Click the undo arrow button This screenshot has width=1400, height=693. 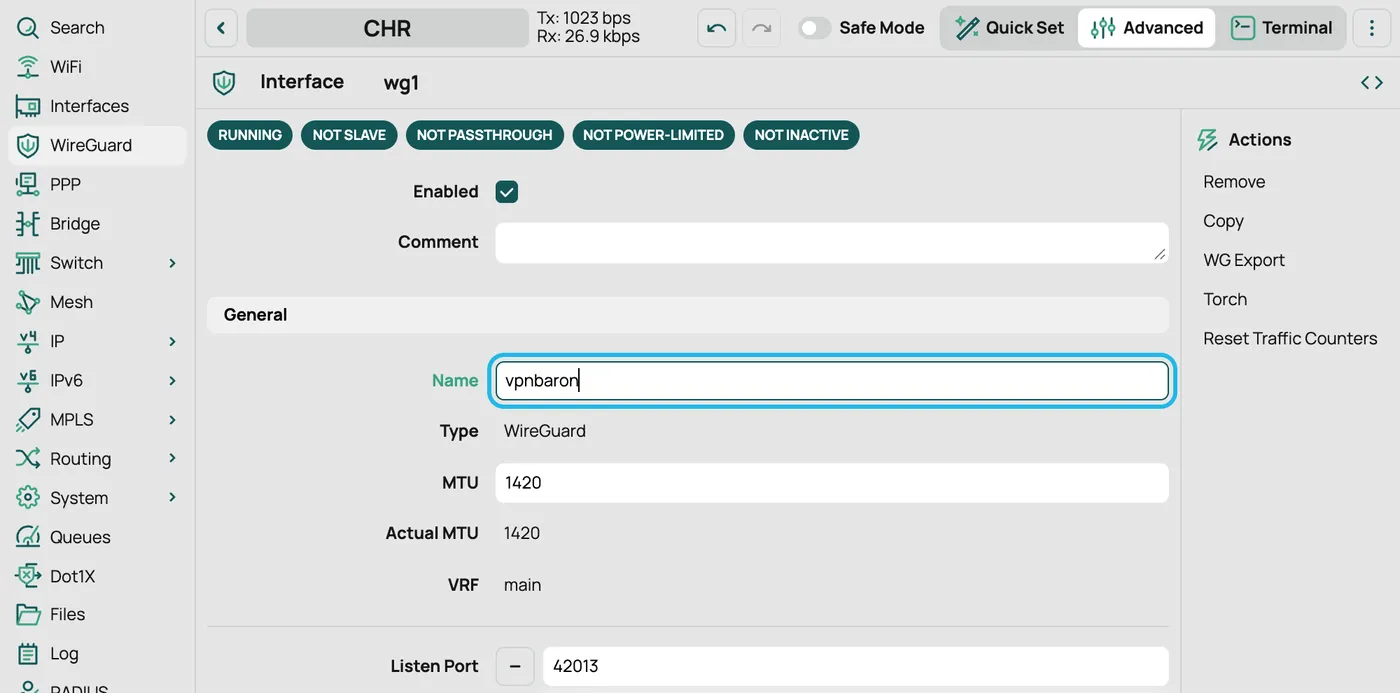pyautogui.click(x=716, y=28)
